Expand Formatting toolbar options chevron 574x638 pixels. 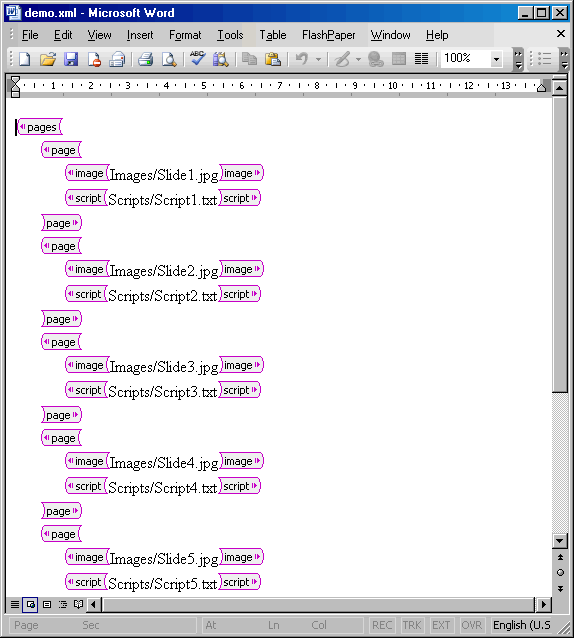click(x=564, y=59)
